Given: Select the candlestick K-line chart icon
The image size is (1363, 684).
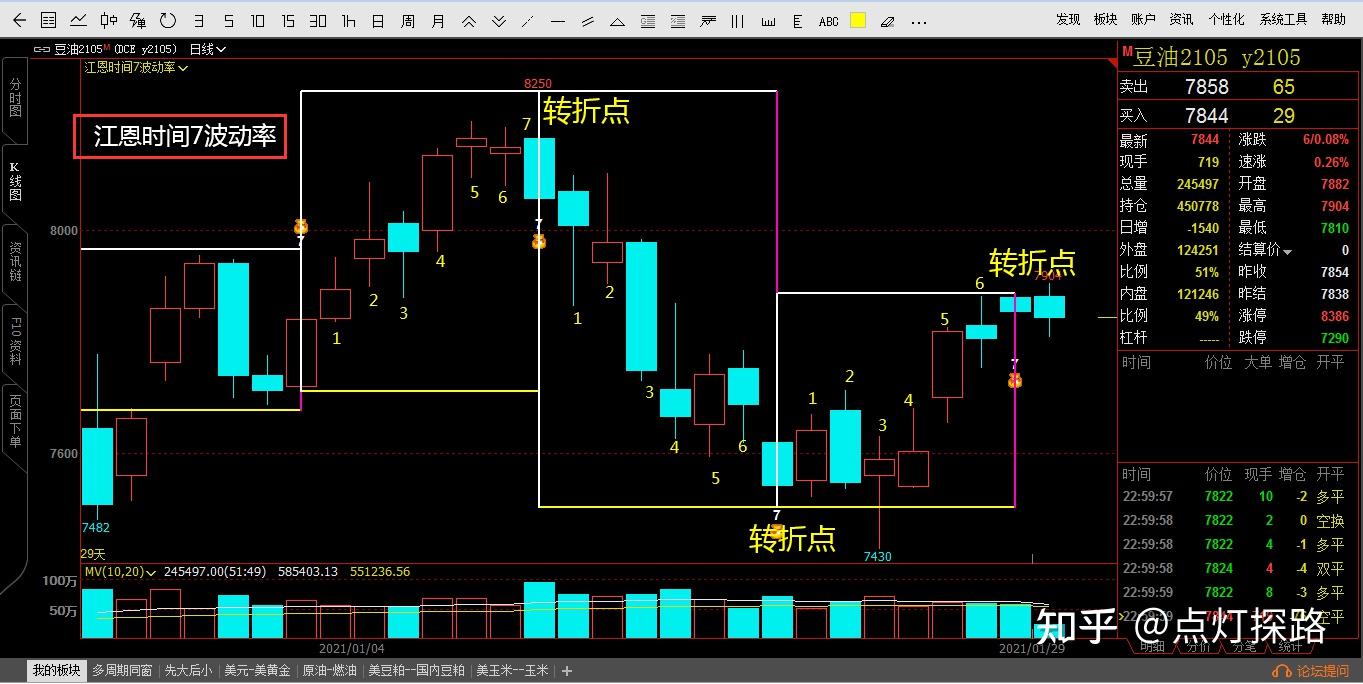Looking at the screenshot, I should tap(108, 20).
